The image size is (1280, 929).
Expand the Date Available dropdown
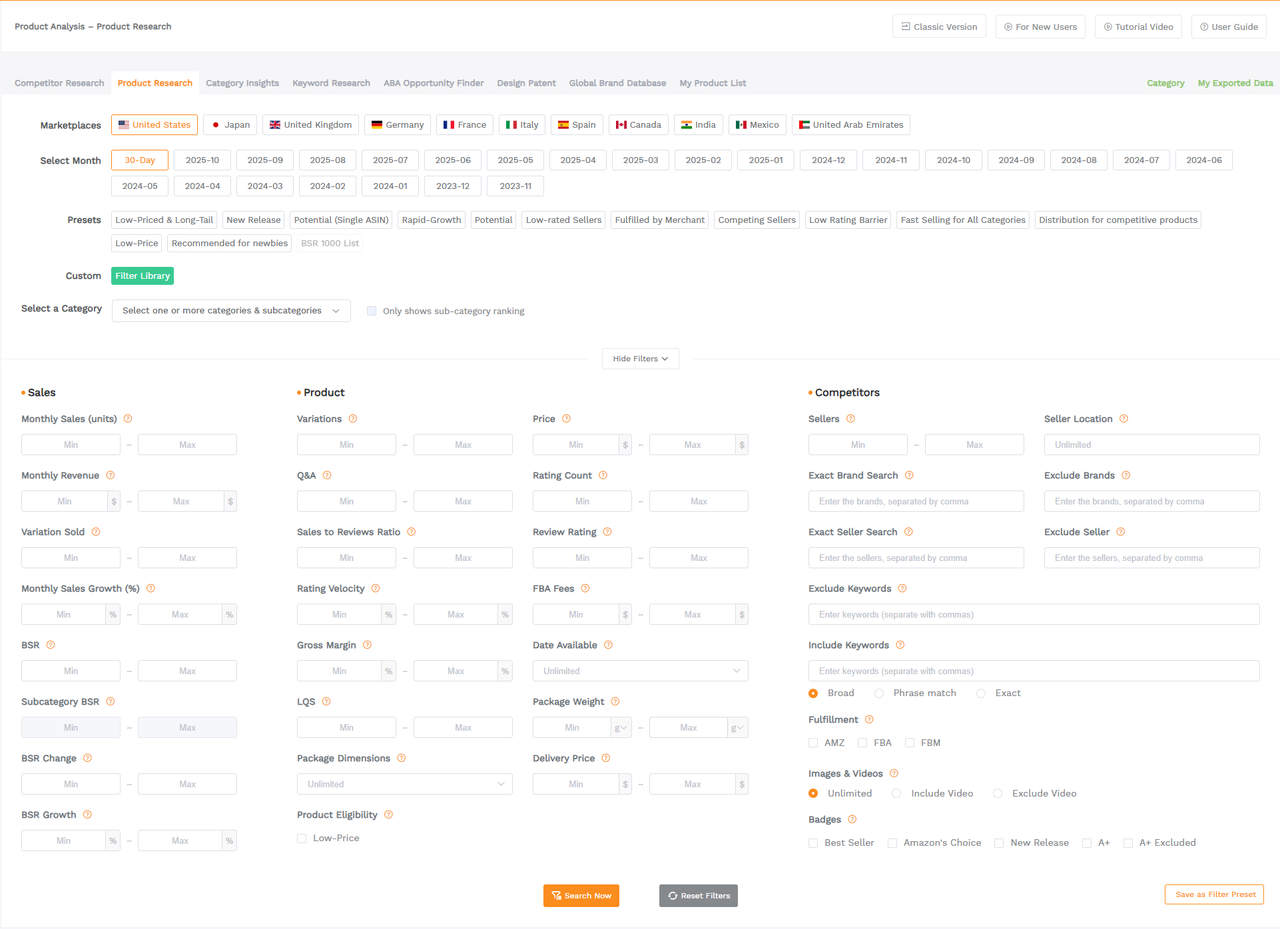click(640, 670)
